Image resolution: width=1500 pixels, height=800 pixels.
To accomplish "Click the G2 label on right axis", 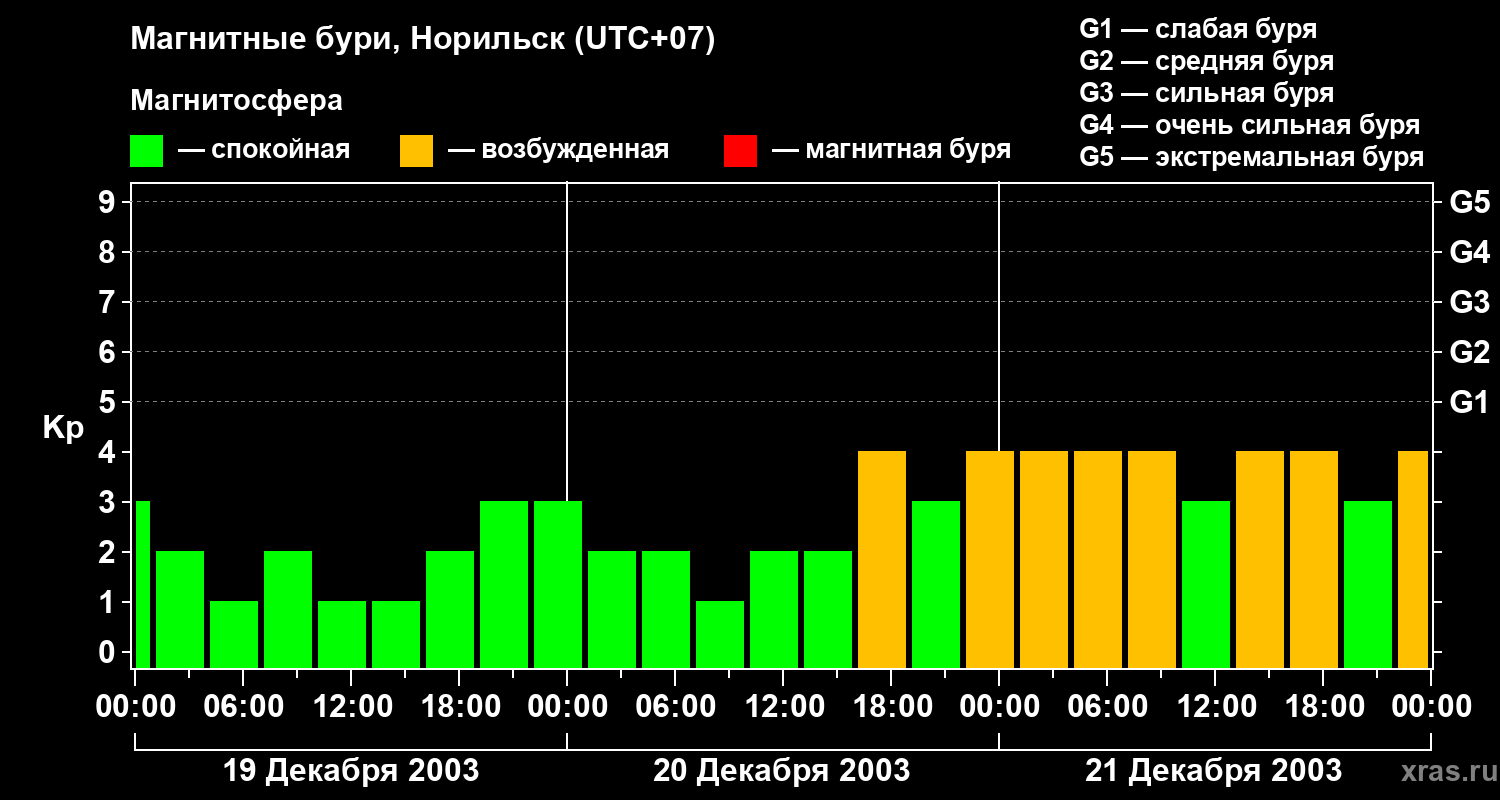I will (1469, 352).
